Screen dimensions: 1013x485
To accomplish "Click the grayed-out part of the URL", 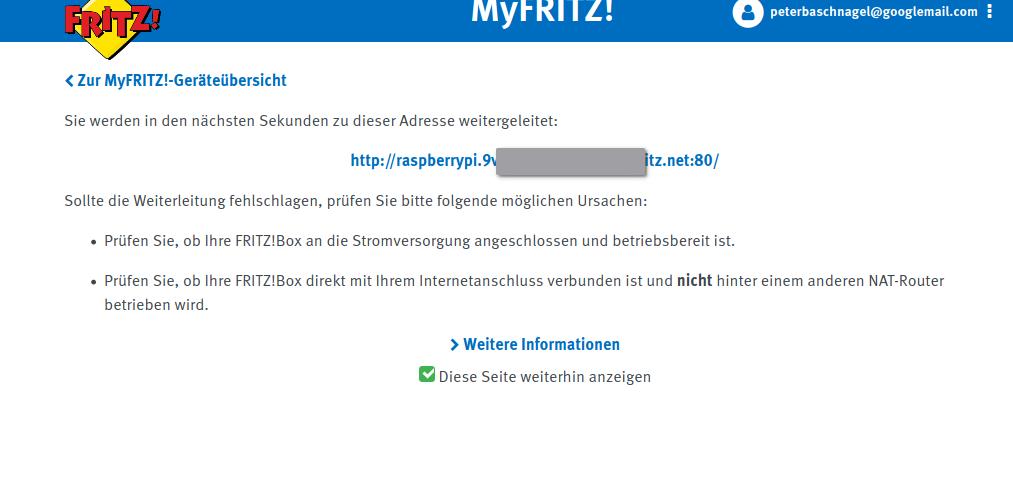I will pyautogui.click(x=570, y=161).
